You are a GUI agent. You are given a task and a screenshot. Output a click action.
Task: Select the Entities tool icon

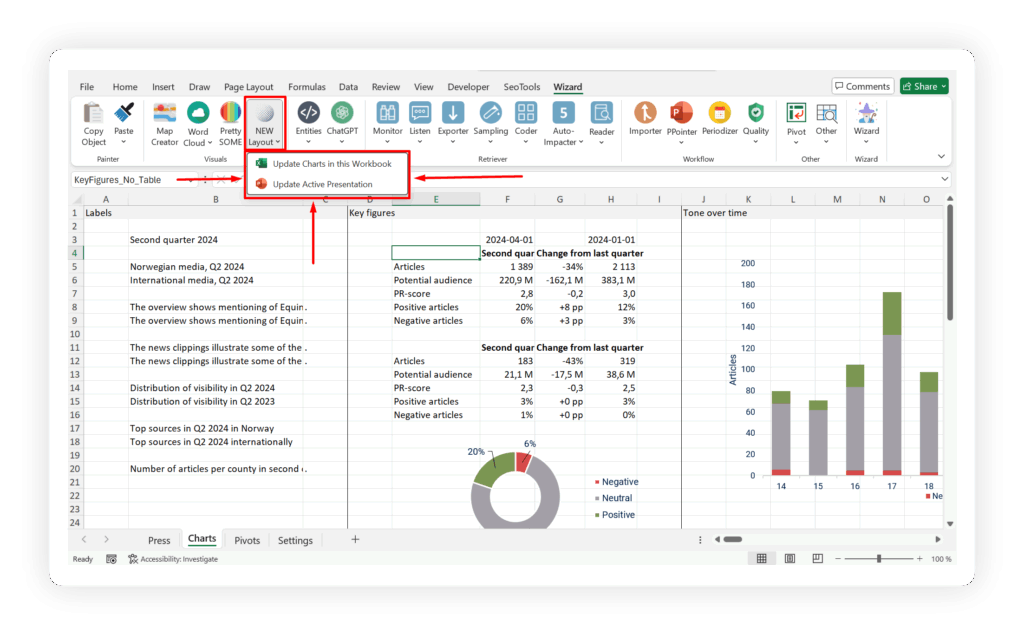308,113
